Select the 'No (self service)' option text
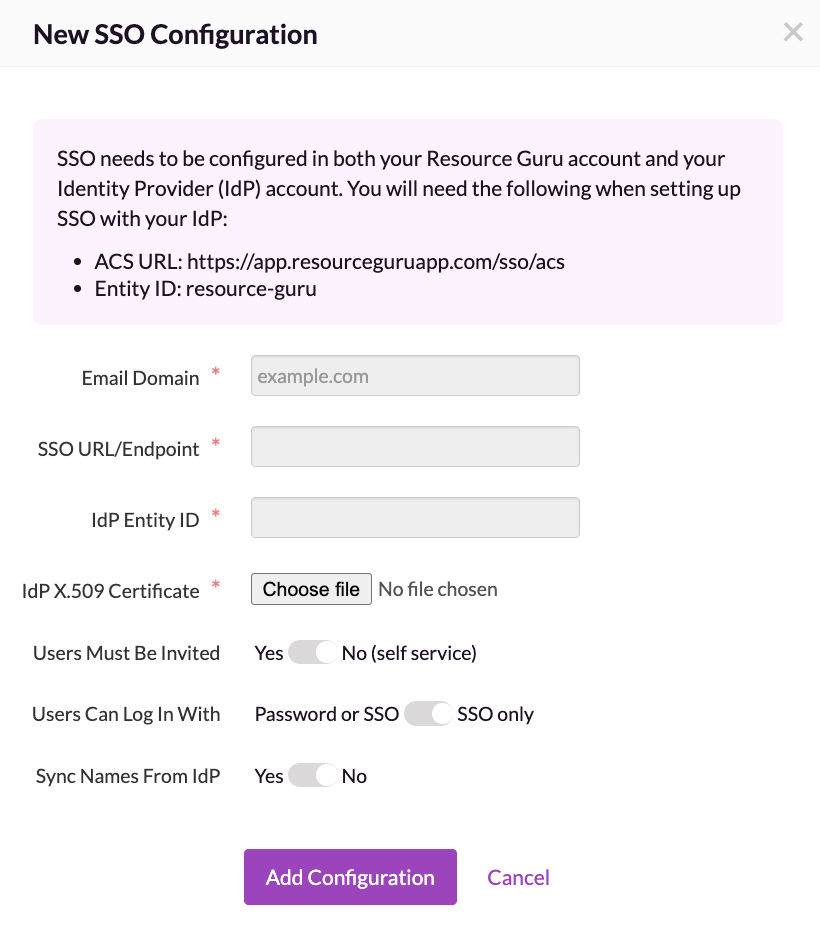This screenshot has height=944, width=820. coord(409,653)
